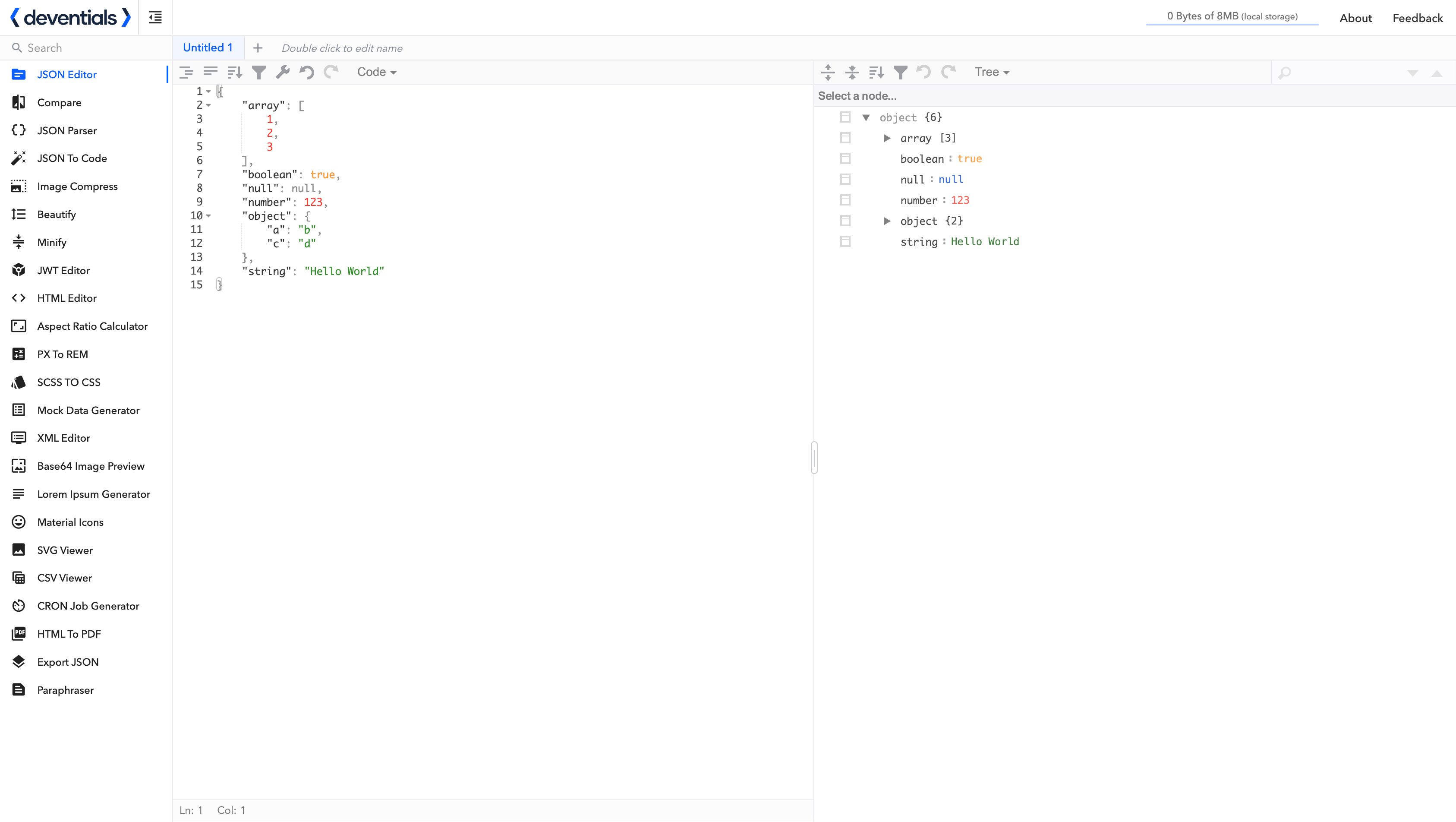
Task: Repair JSON wrench icon
Action: (283, 72)
